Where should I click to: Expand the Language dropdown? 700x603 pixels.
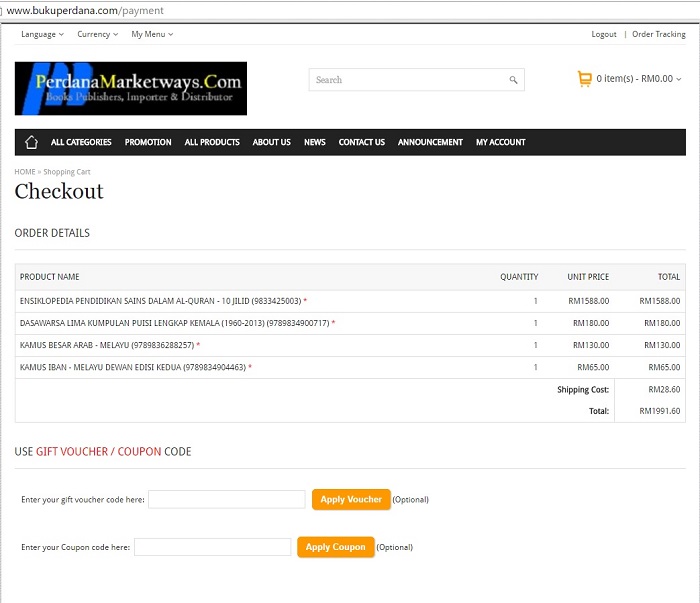click(42, 34)
